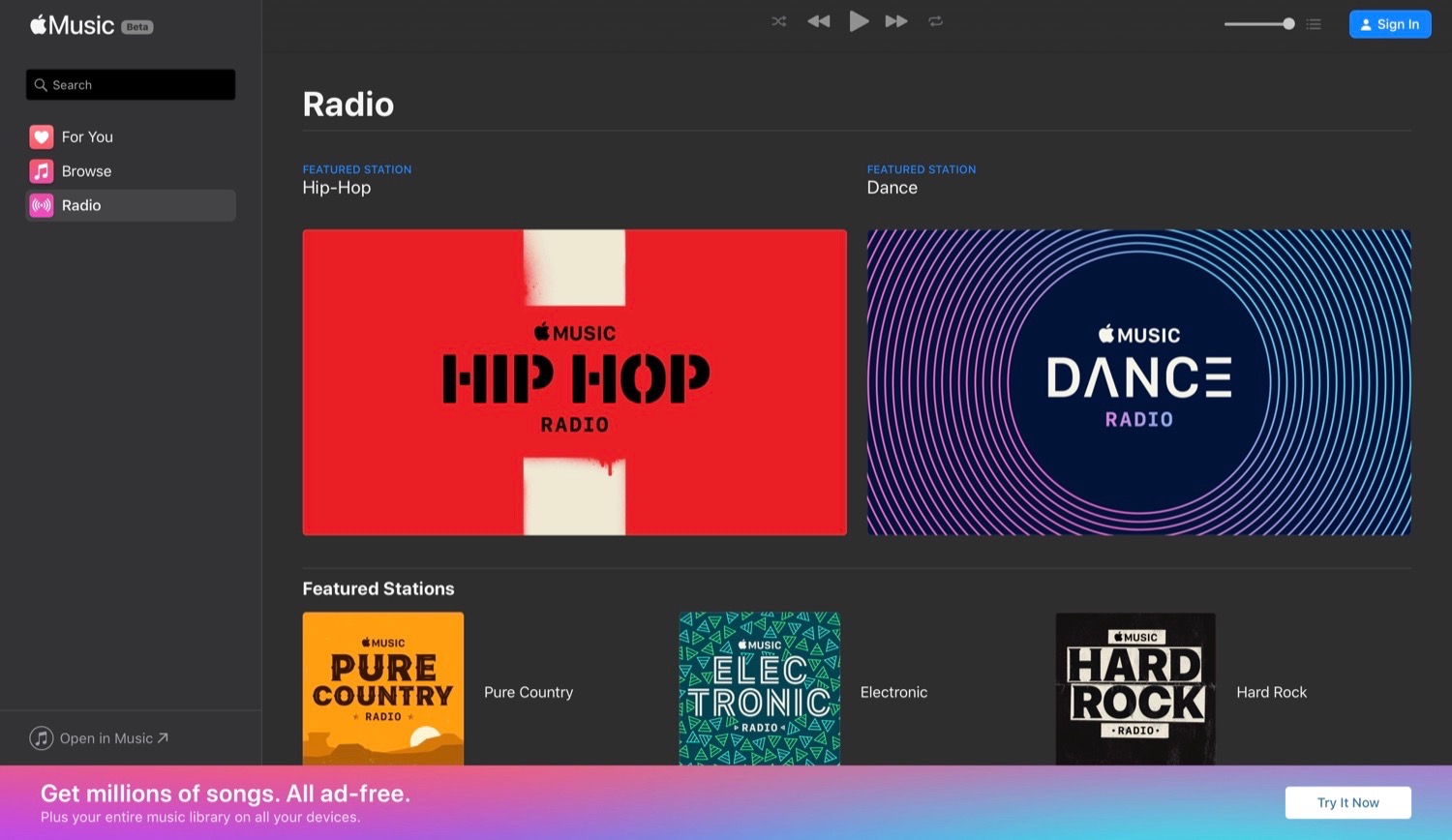This screenshot has height=840, width=1452.
Task: Click the Radio broadcast icon
Action: [42, 205]
